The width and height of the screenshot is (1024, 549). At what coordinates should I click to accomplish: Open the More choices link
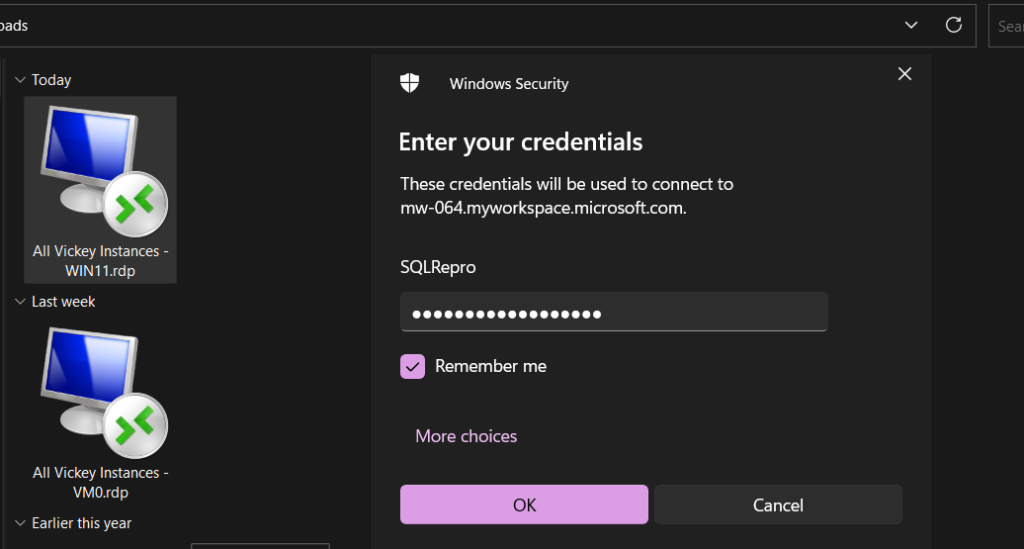coord(466,436)
